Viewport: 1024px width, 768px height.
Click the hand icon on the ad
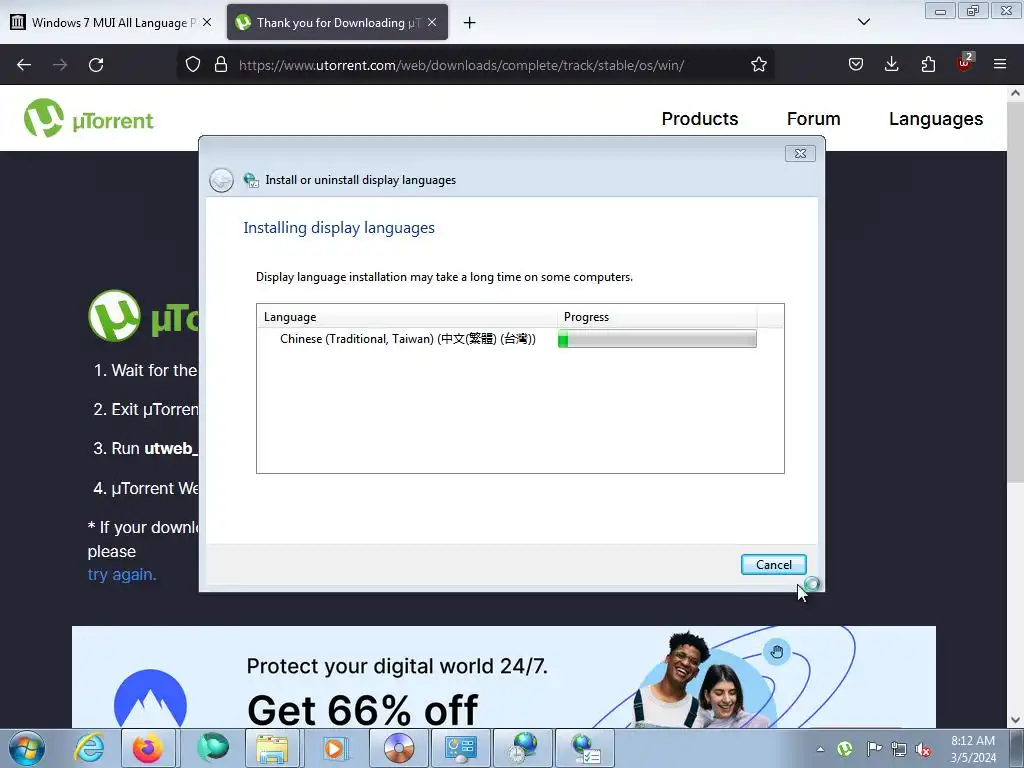(776, 652)
